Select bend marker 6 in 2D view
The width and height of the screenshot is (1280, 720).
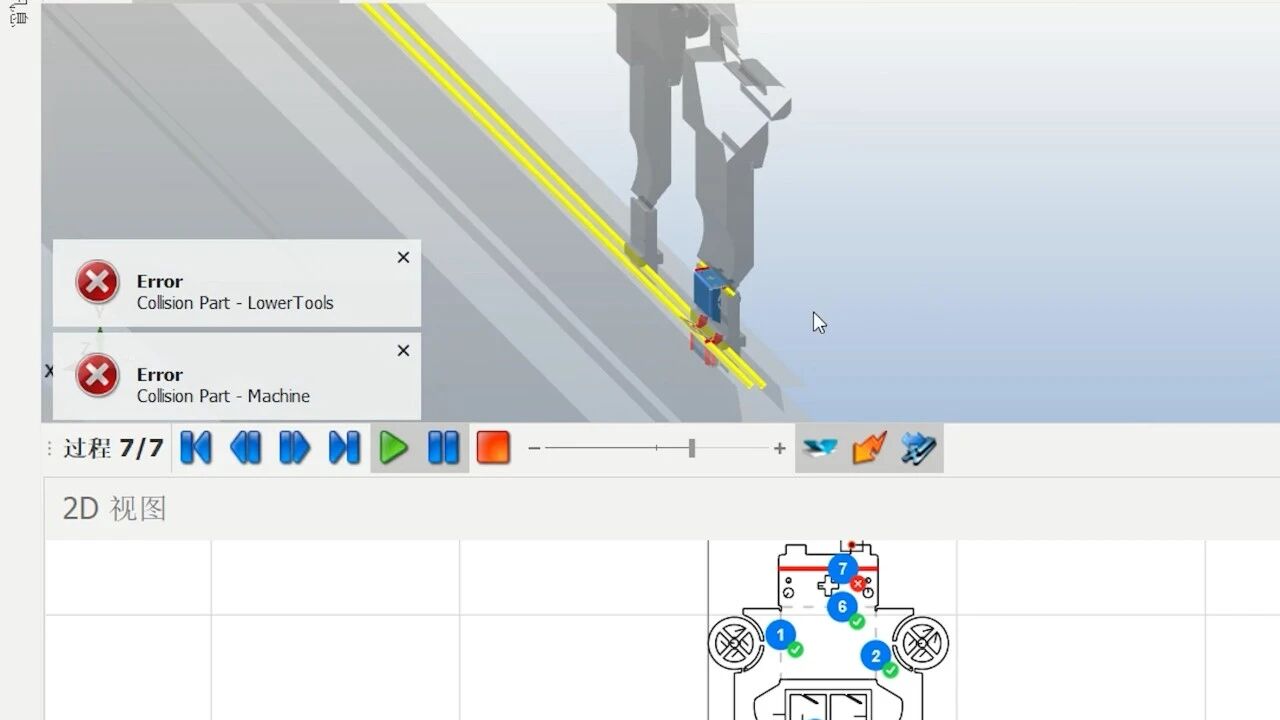(842, 606)
